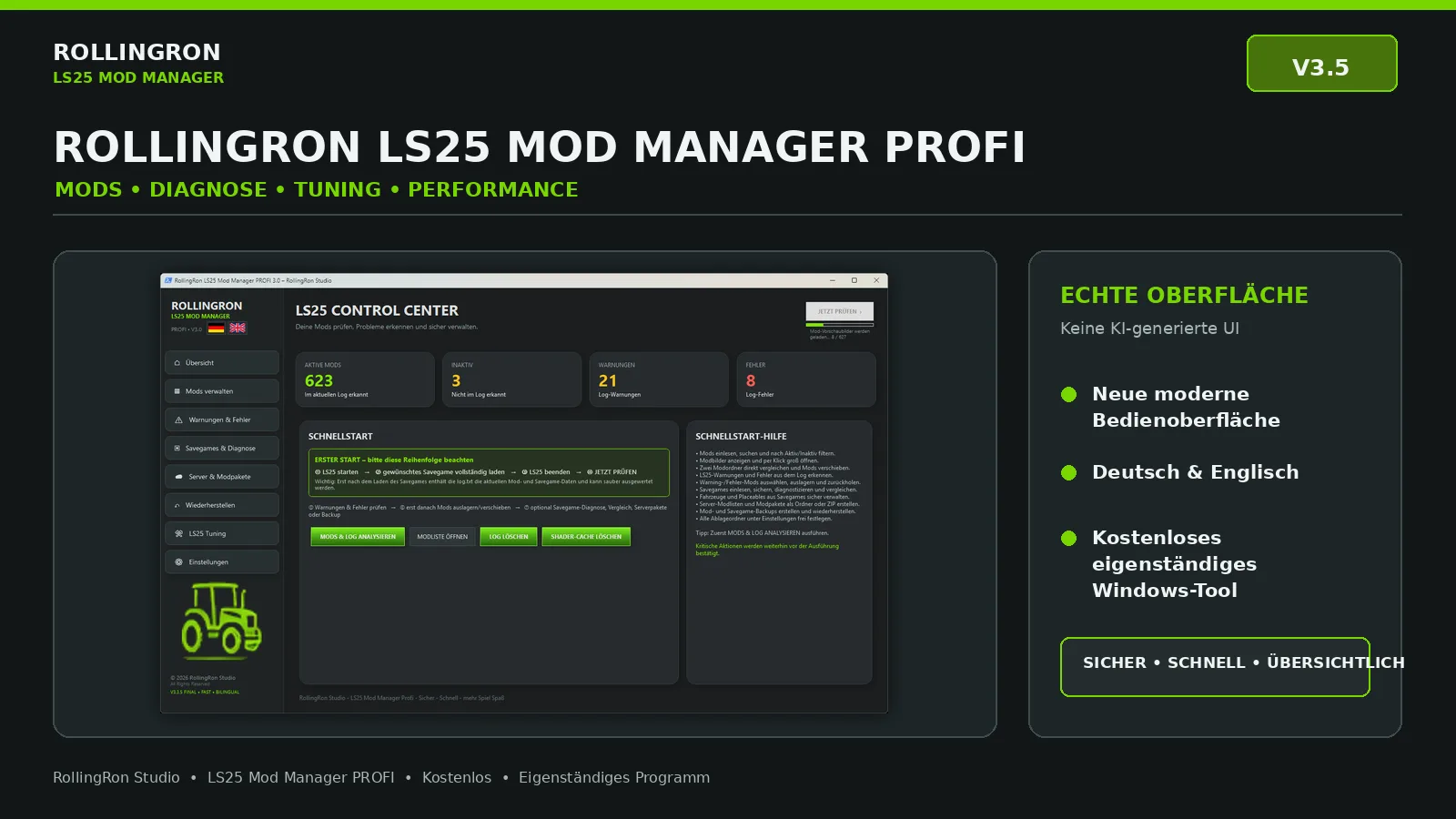Open Server & Modpakete section
1456x819 pixels.
click(222, 477)
